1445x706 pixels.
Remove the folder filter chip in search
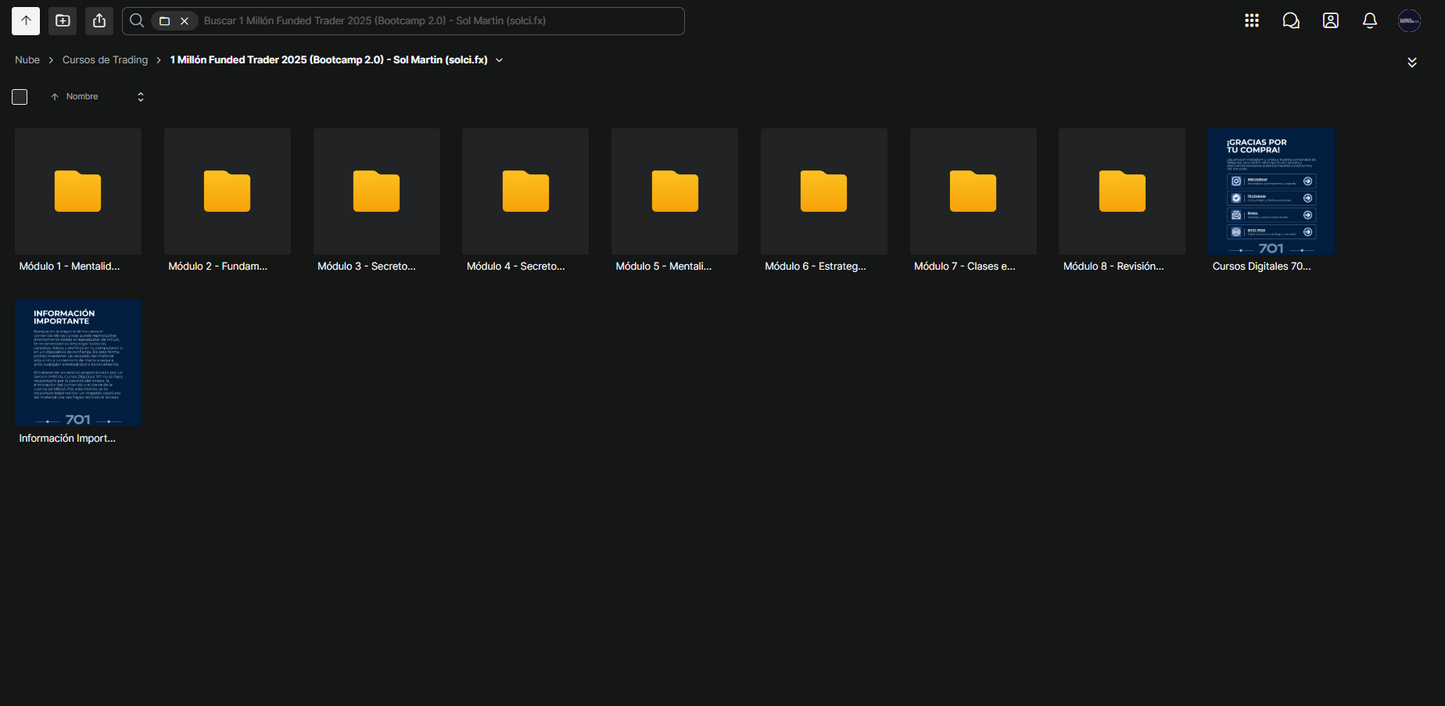[x=184, y=21]
